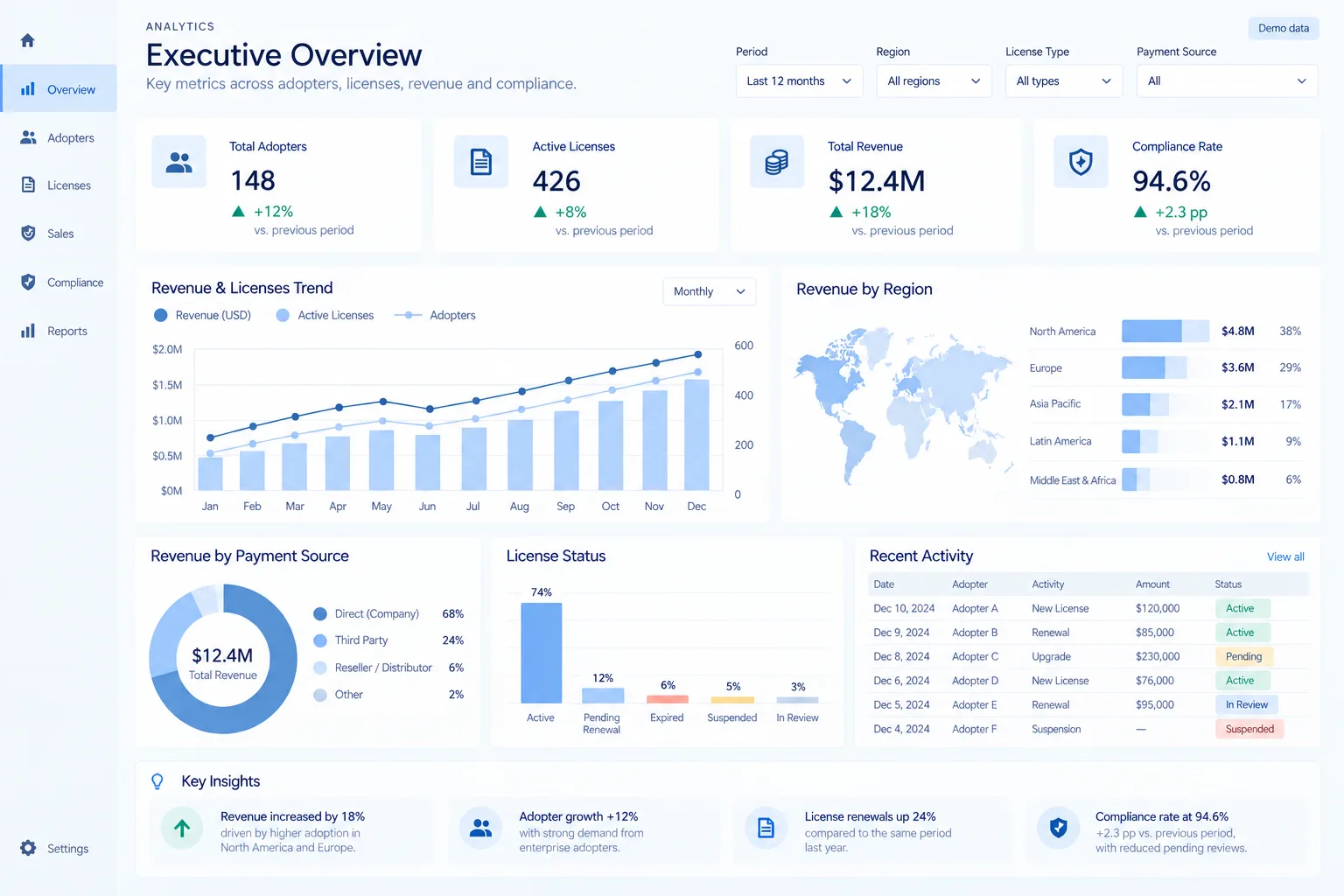The width and height of the screenshot is (1344, 896).
Task: Click the Suspended status badge for Adopter F
Action: tap(1249, 729)
